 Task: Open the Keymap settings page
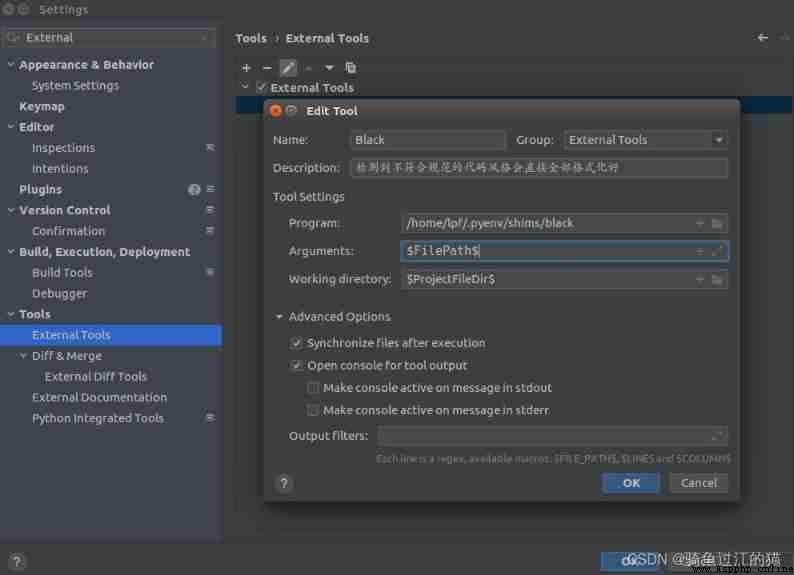pos(42,106)
